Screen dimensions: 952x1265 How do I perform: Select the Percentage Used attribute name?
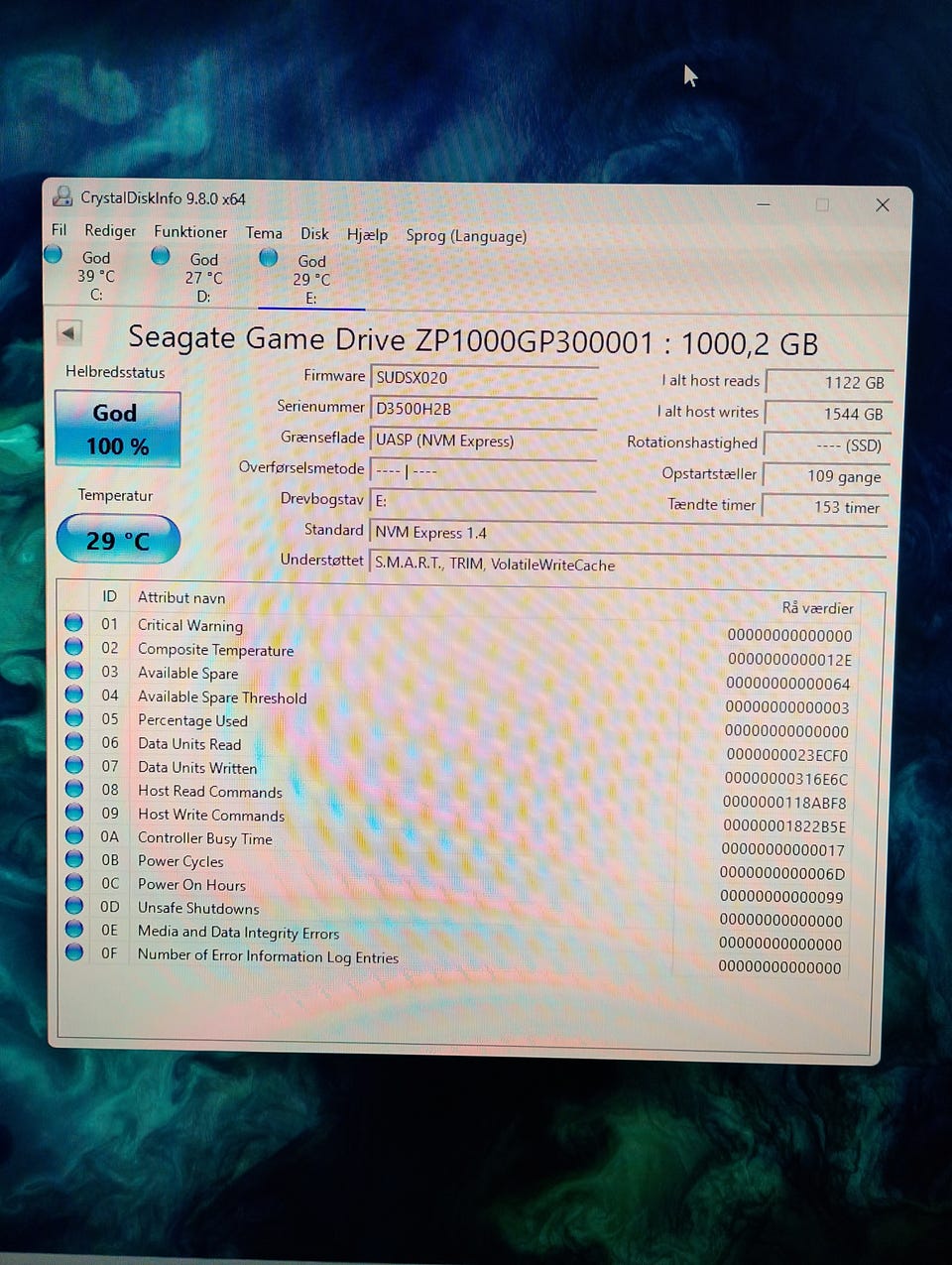point(192,720)
